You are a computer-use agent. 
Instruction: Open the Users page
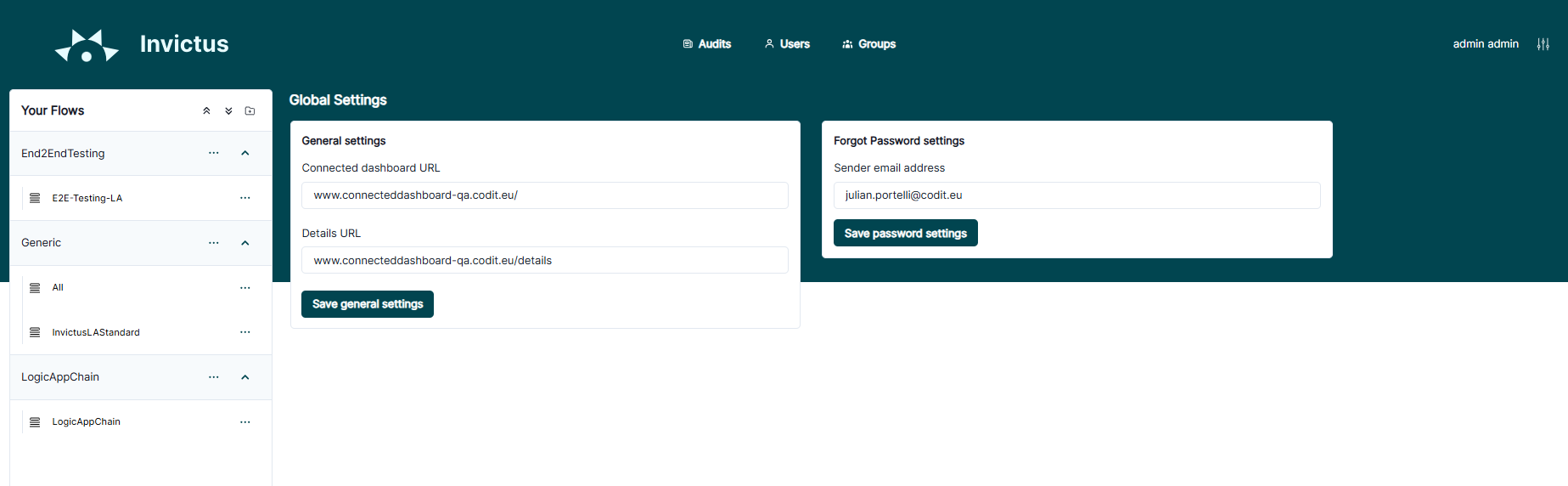pyautogui.click(x=787, y=44)
